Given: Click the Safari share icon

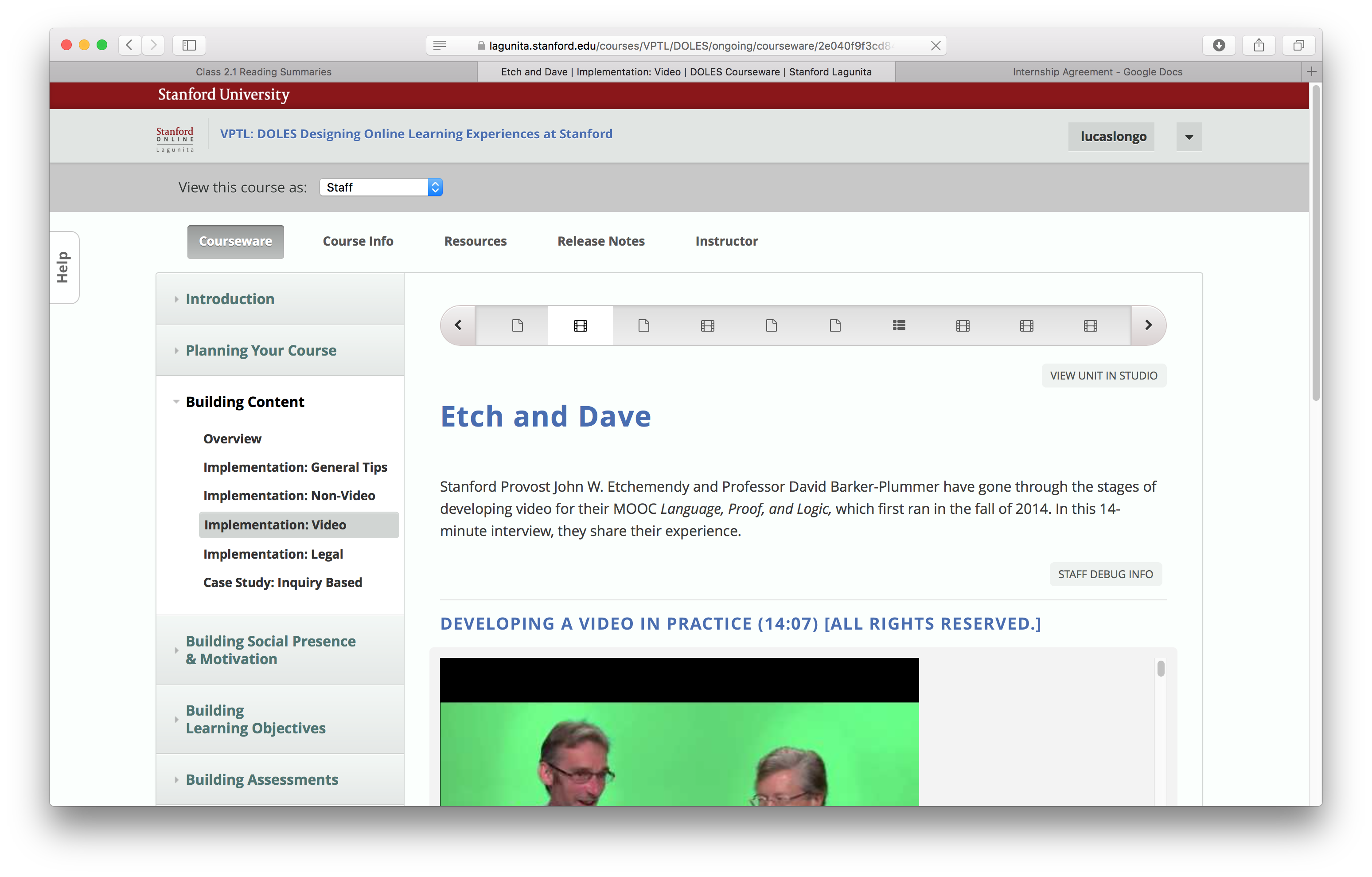Looking at the screenshot, I should click(1259, 45).
